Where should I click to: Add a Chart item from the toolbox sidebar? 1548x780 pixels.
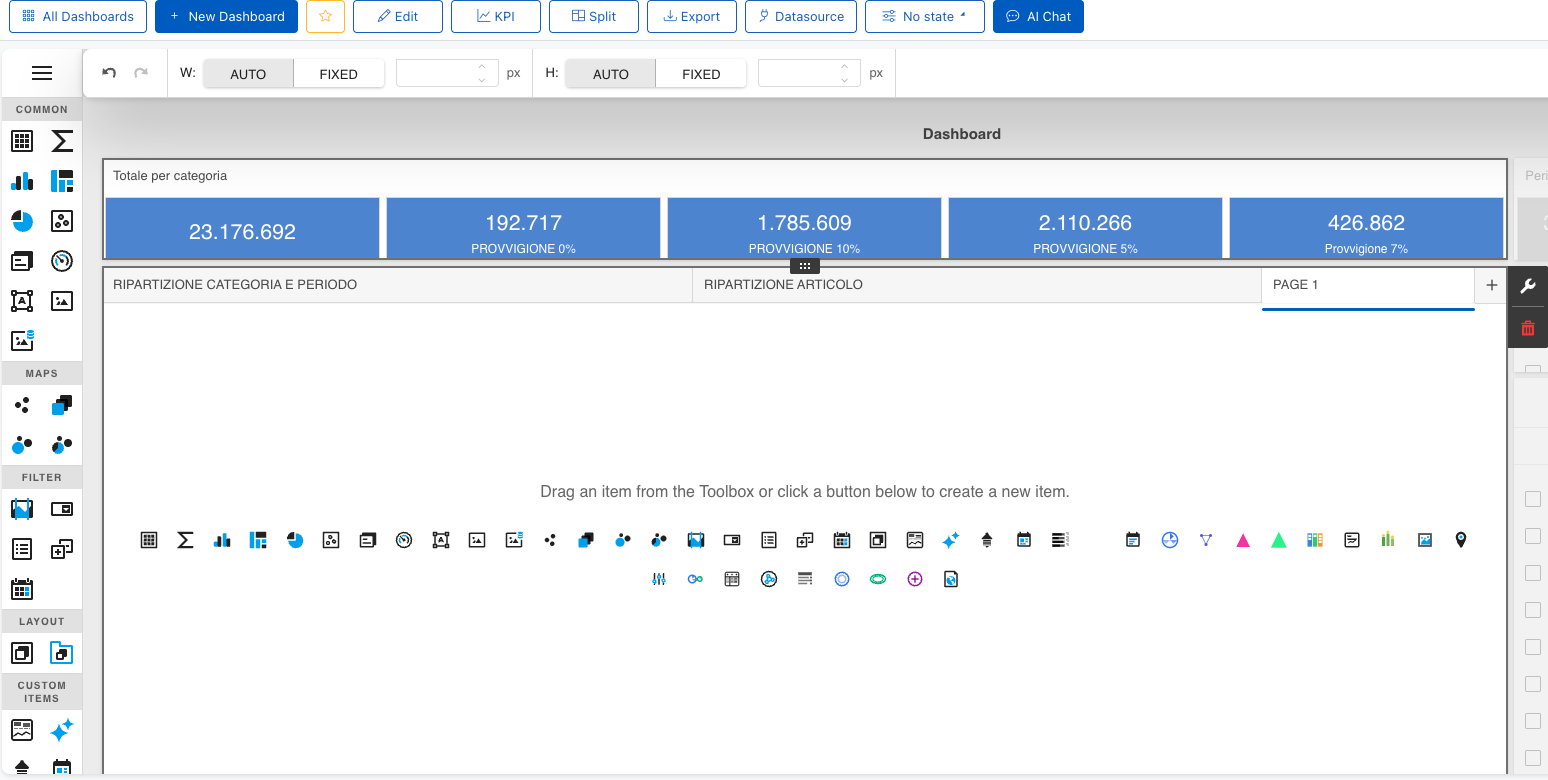click(x=22, y=181)
